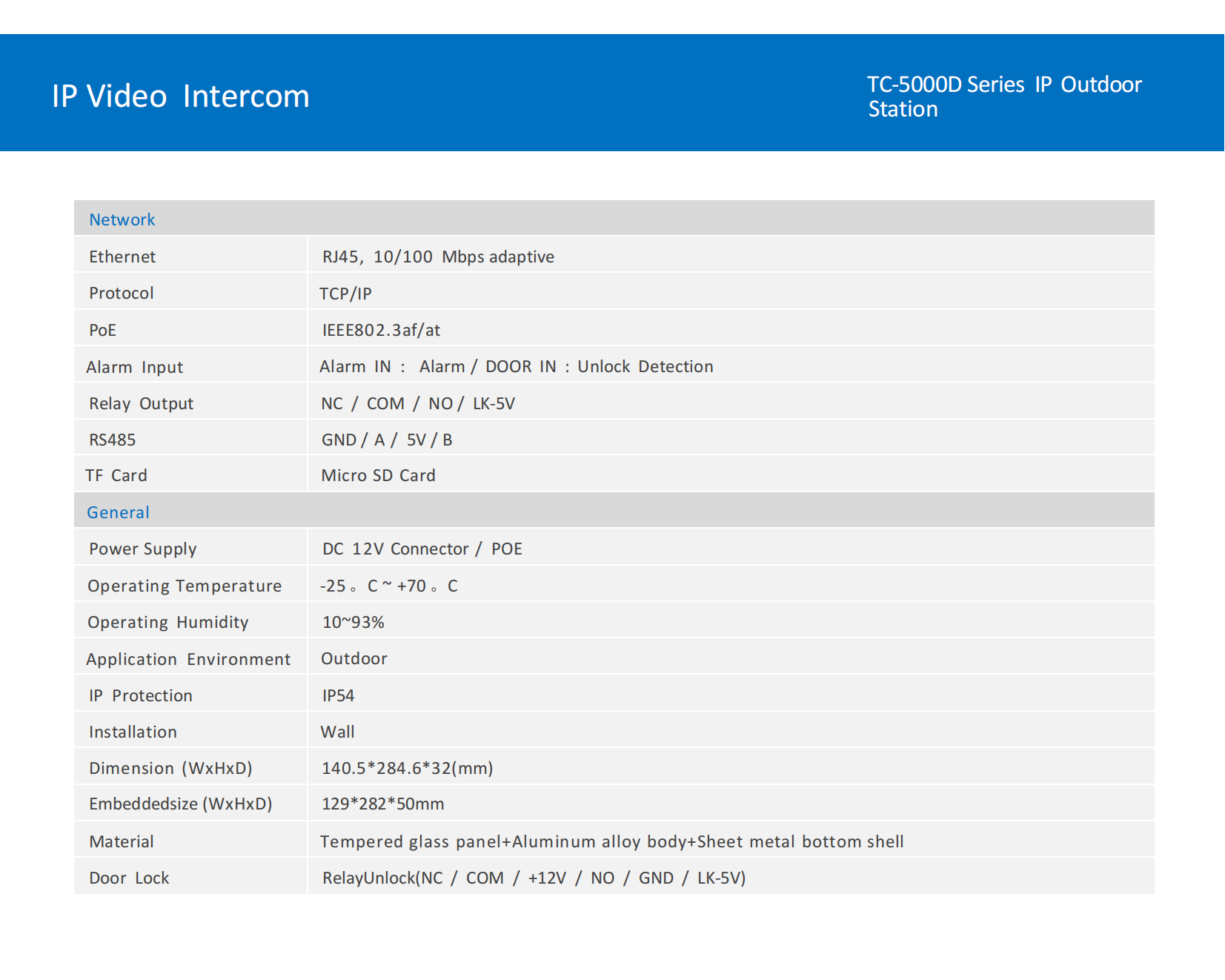Click the "IEEE802.3af/at" PoE value
1225x980 pixels.
[x=381, y=330]
